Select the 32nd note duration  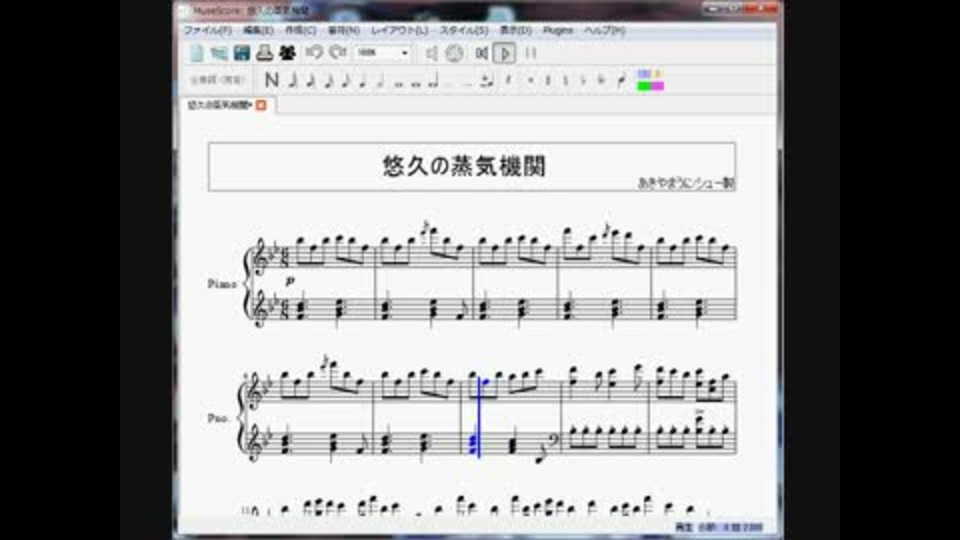pos(310,80)
